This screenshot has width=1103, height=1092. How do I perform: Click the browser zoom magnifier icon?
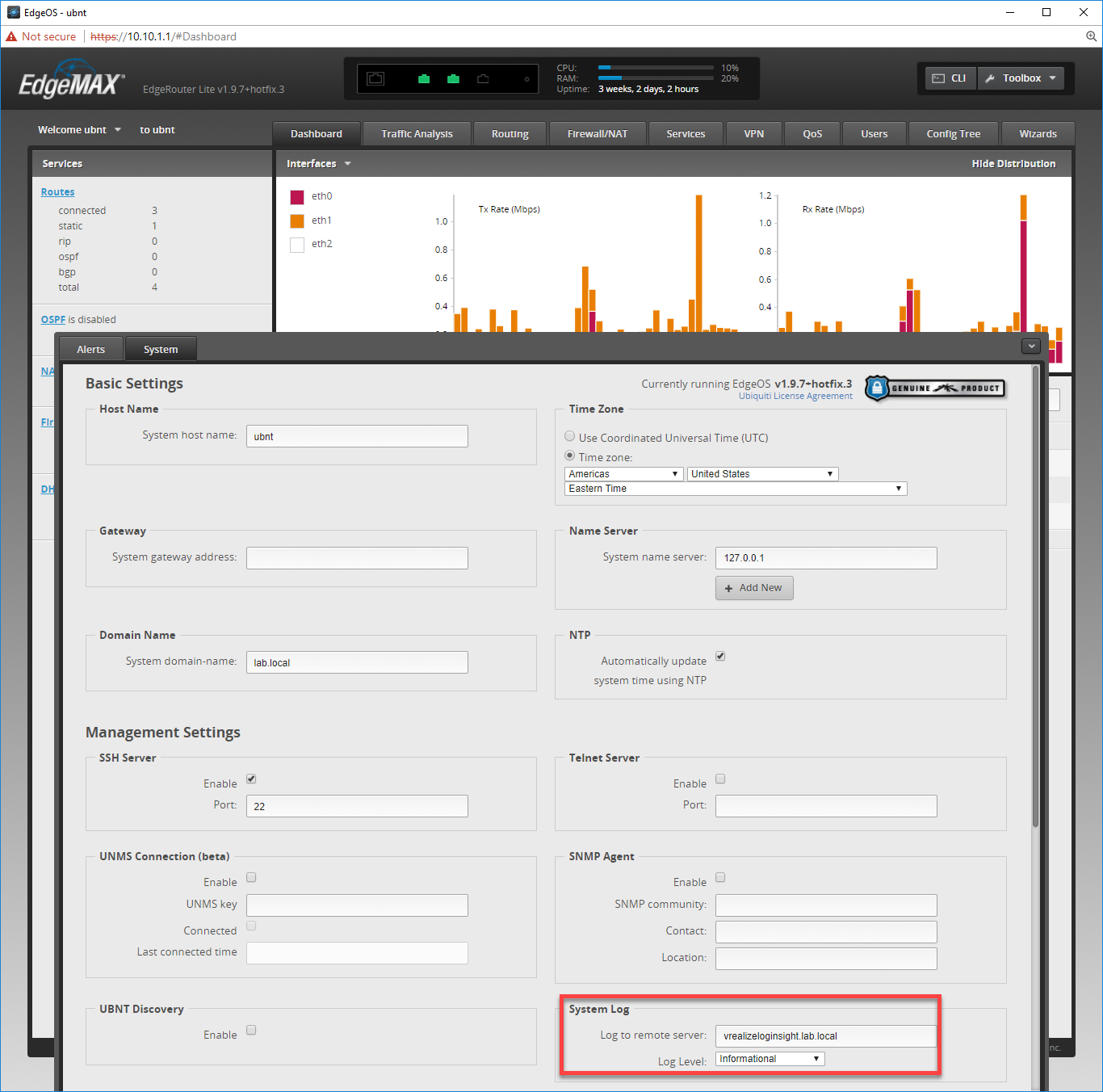(x=1091, y=36)
